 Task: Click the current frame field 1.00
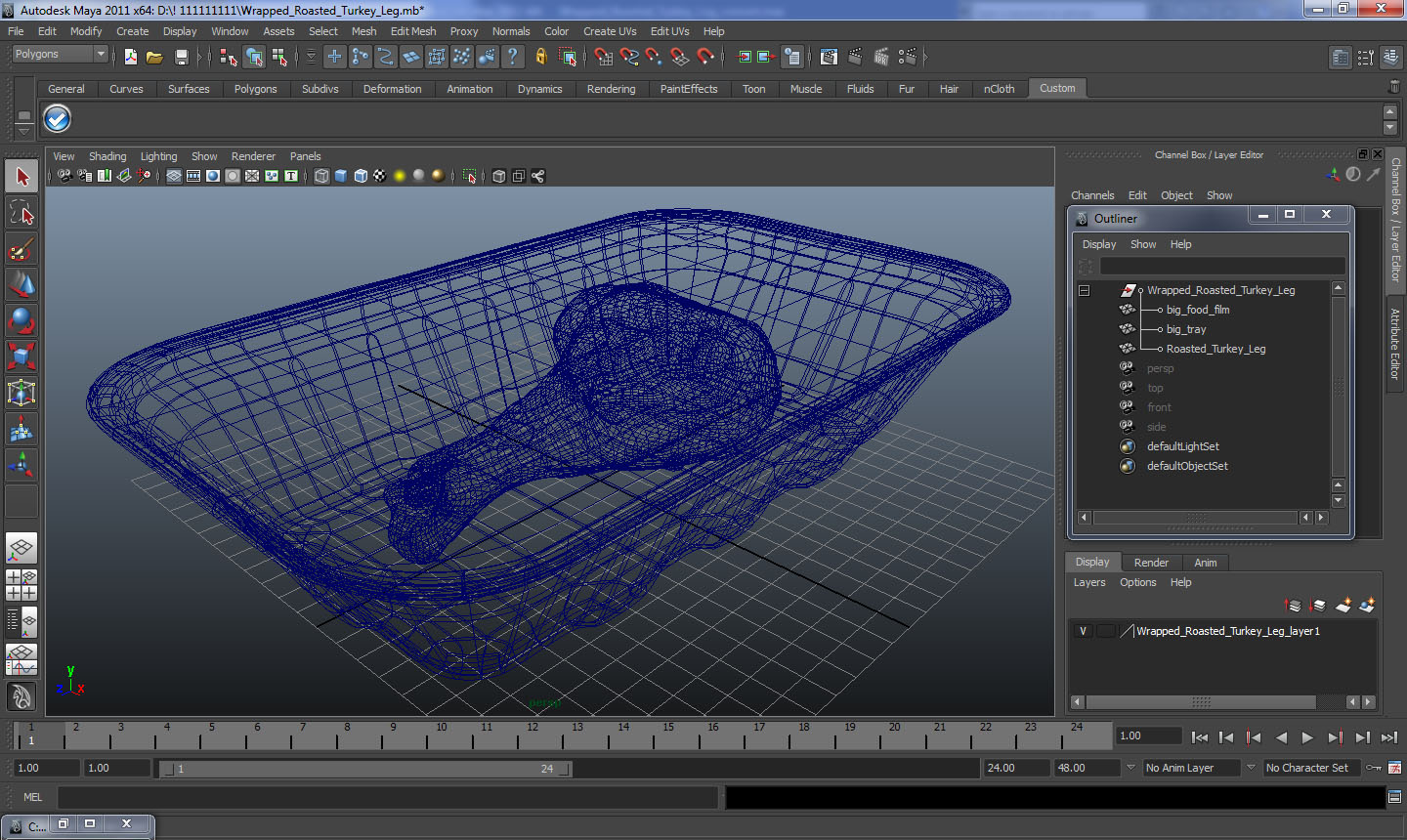click(1148, 735)
